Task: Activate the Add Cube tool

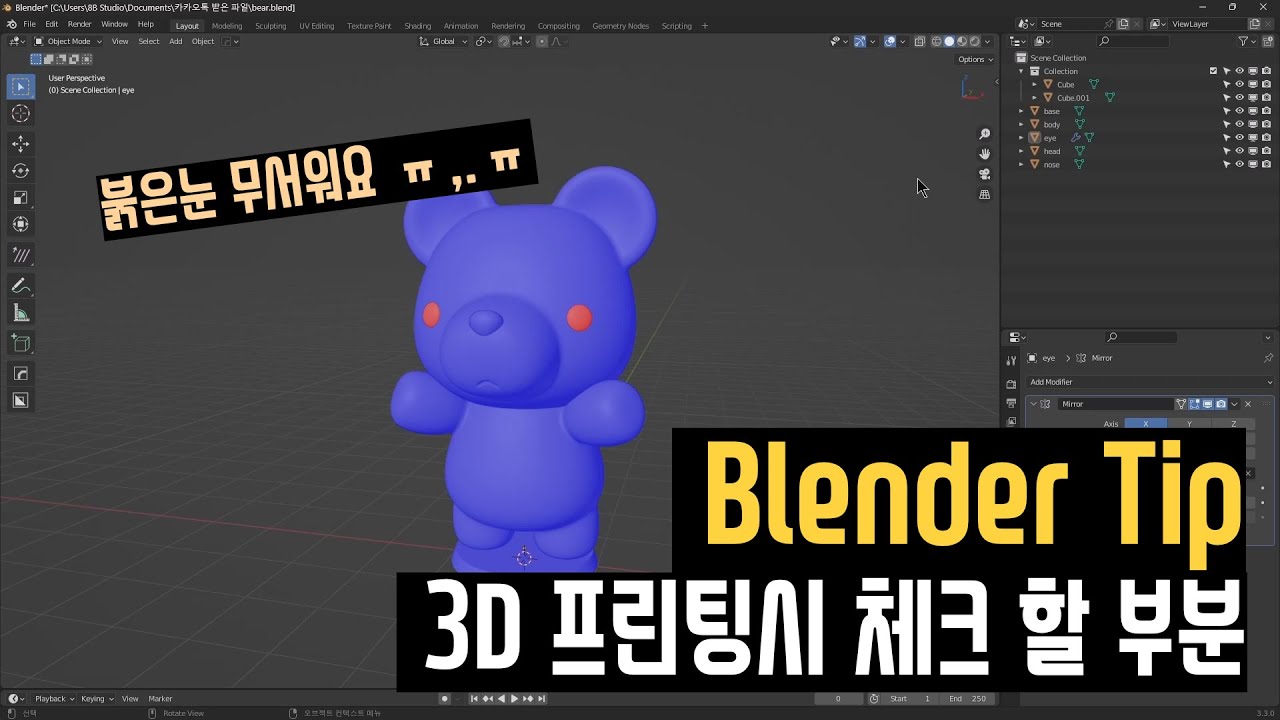Action: click(x=20, y=344)
